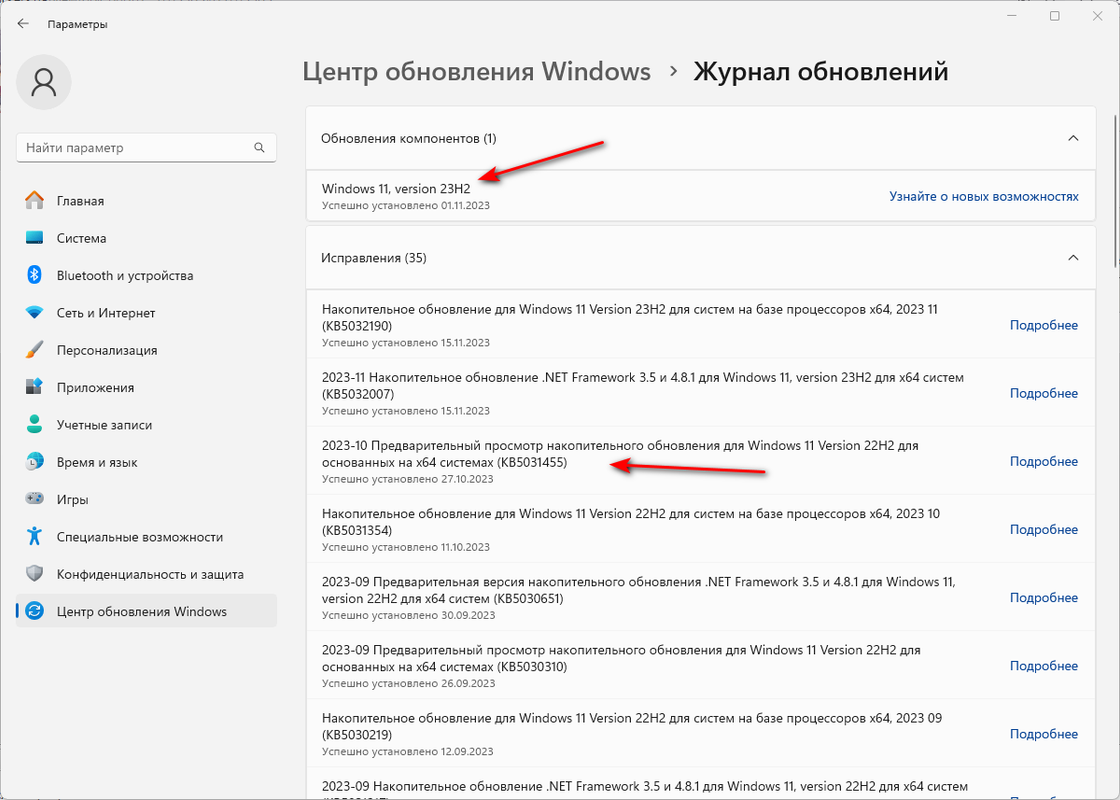The image size is (1120, 800).
Task: Minimize the Параметры window
Action: coord(1012,16)
